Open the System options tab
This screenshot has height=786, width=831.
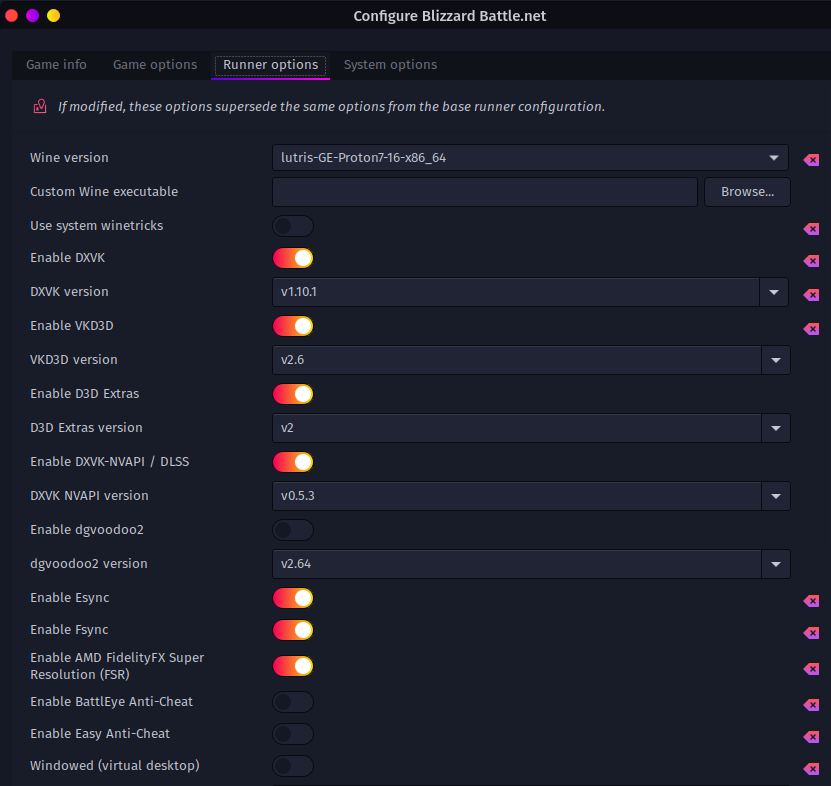(391, 65)
